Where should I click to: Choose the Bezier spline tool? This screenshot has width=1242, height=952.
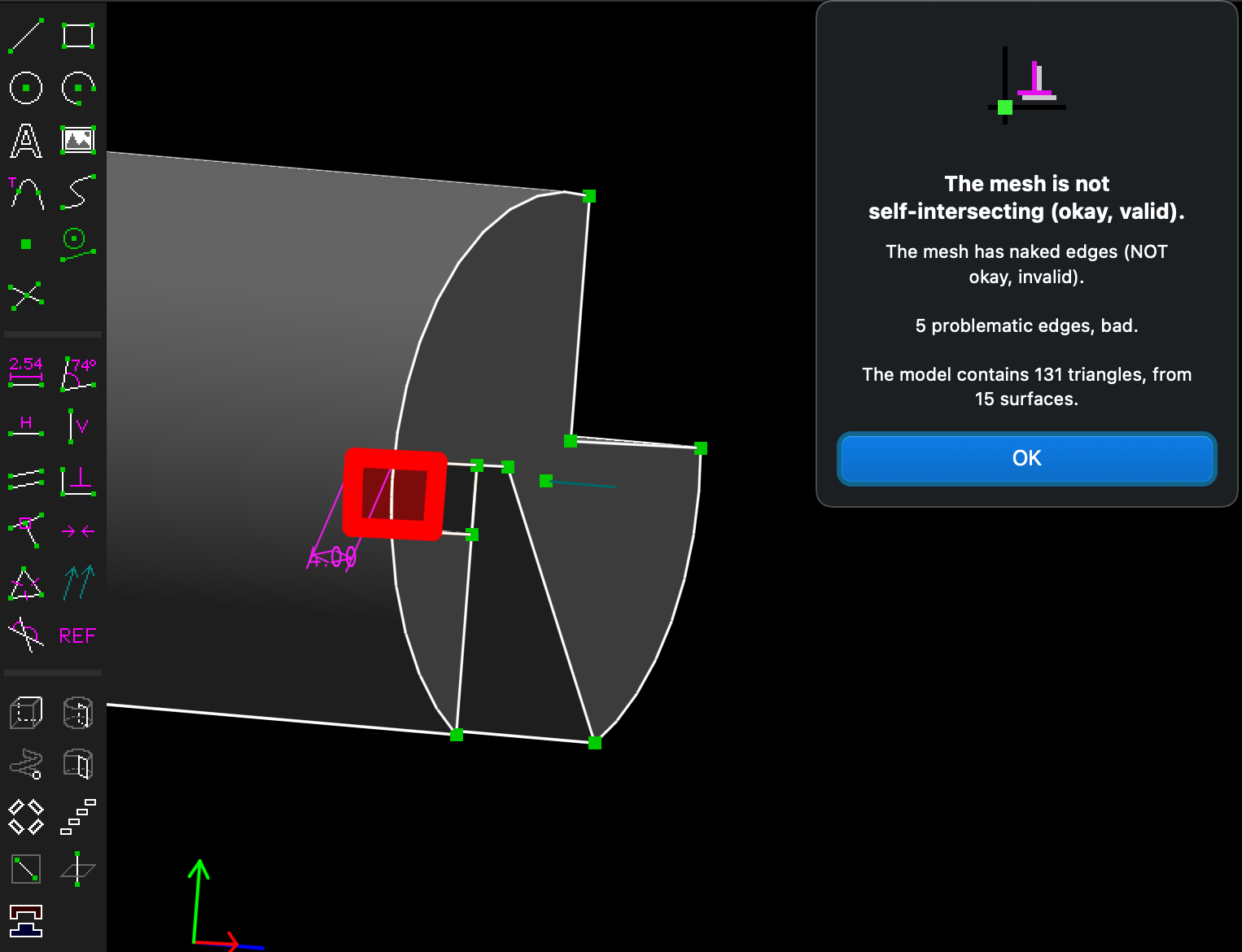tap(78, 193)
